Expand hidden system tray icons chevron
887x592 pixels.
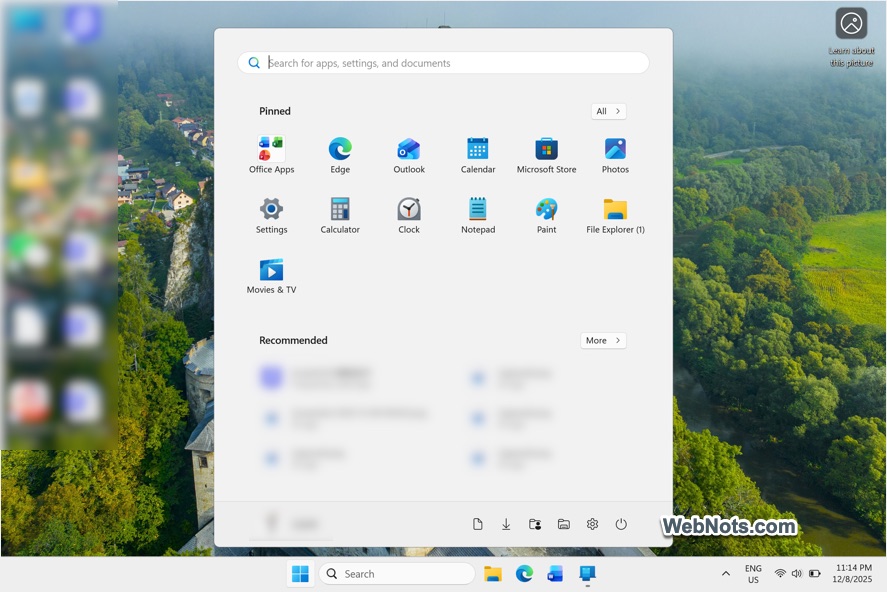click(x=726, y=574)
